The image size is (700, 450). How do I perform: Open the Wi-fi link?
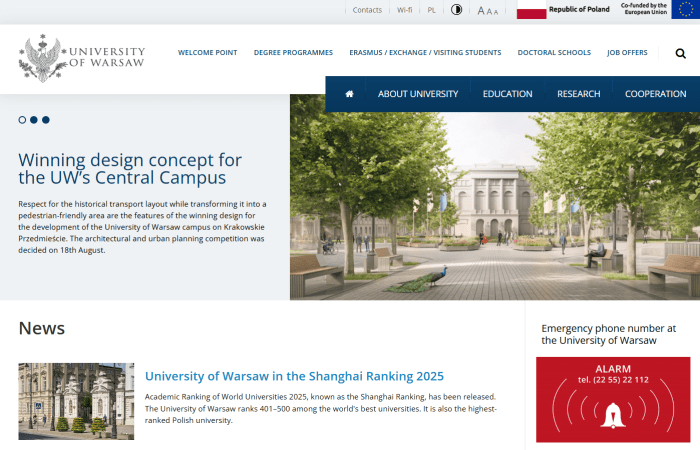click(404, 10)
